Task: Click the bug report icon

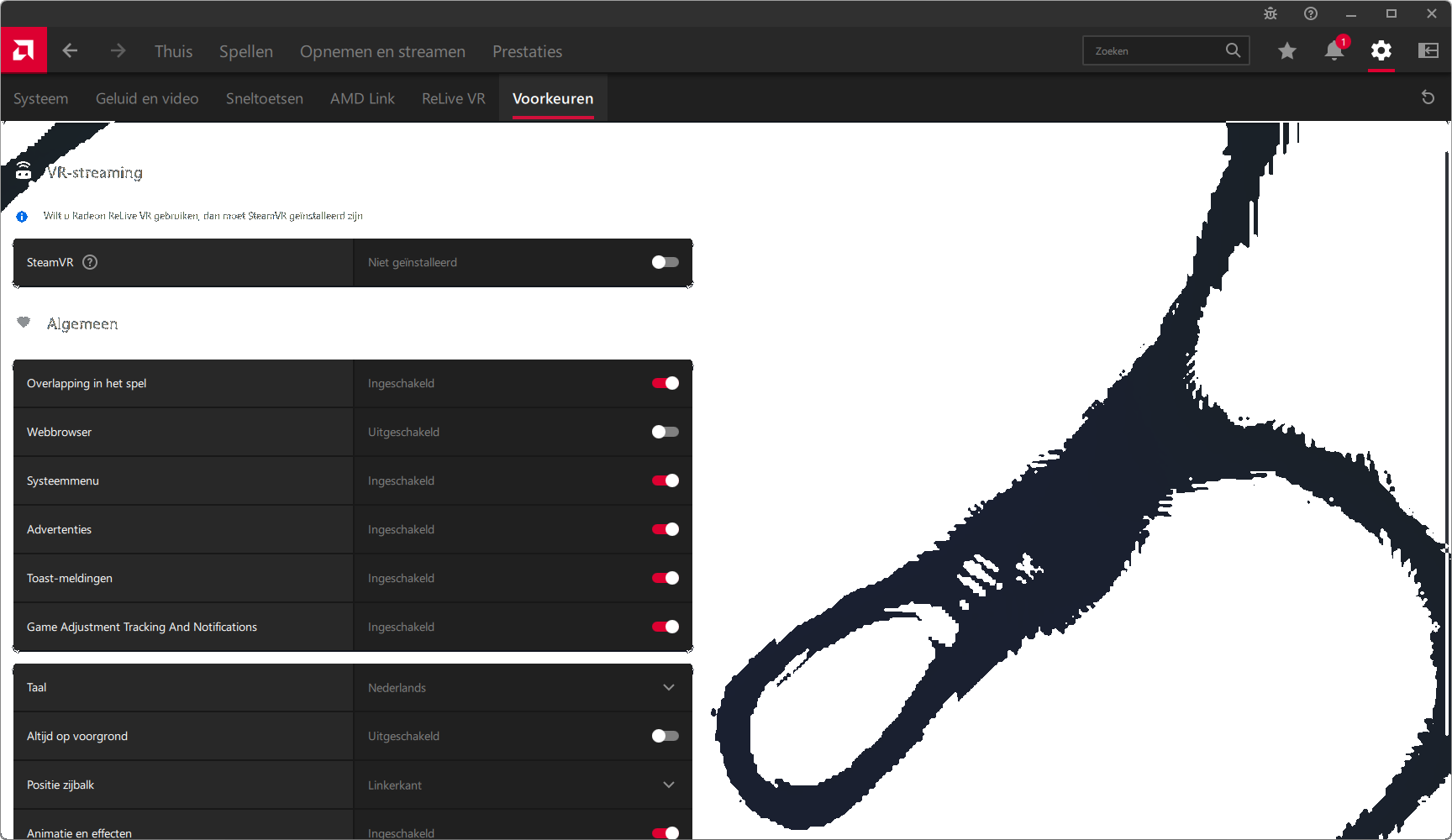Action: tap(1270, 13)
